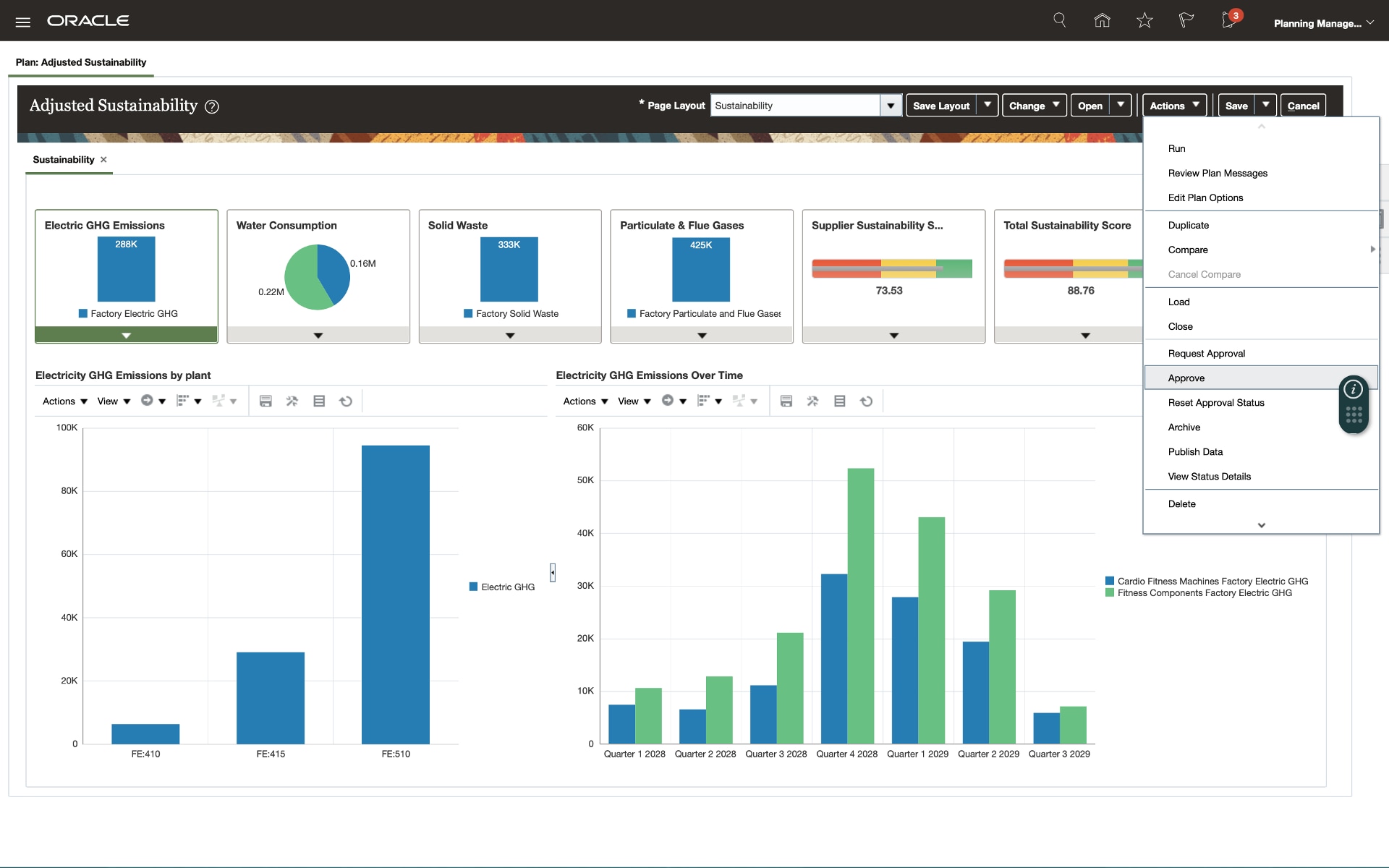Select Approve from the Actions menu
The image size is (1389, 868).
point(1186,378)
